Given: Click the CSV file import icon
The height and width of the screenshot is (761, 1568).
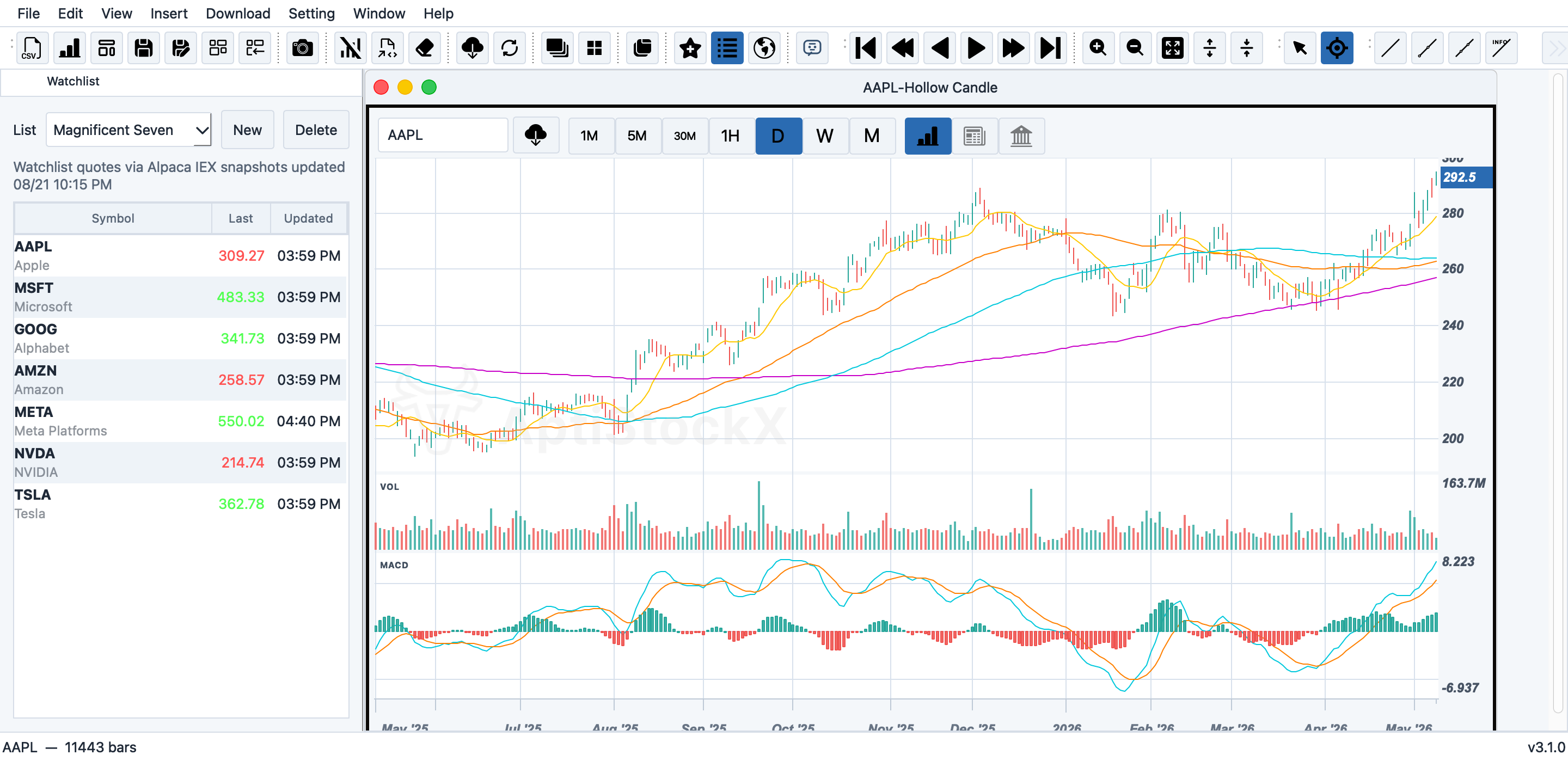Looking at the screenshot, I should pyautogui.click(x=32, y=48).
